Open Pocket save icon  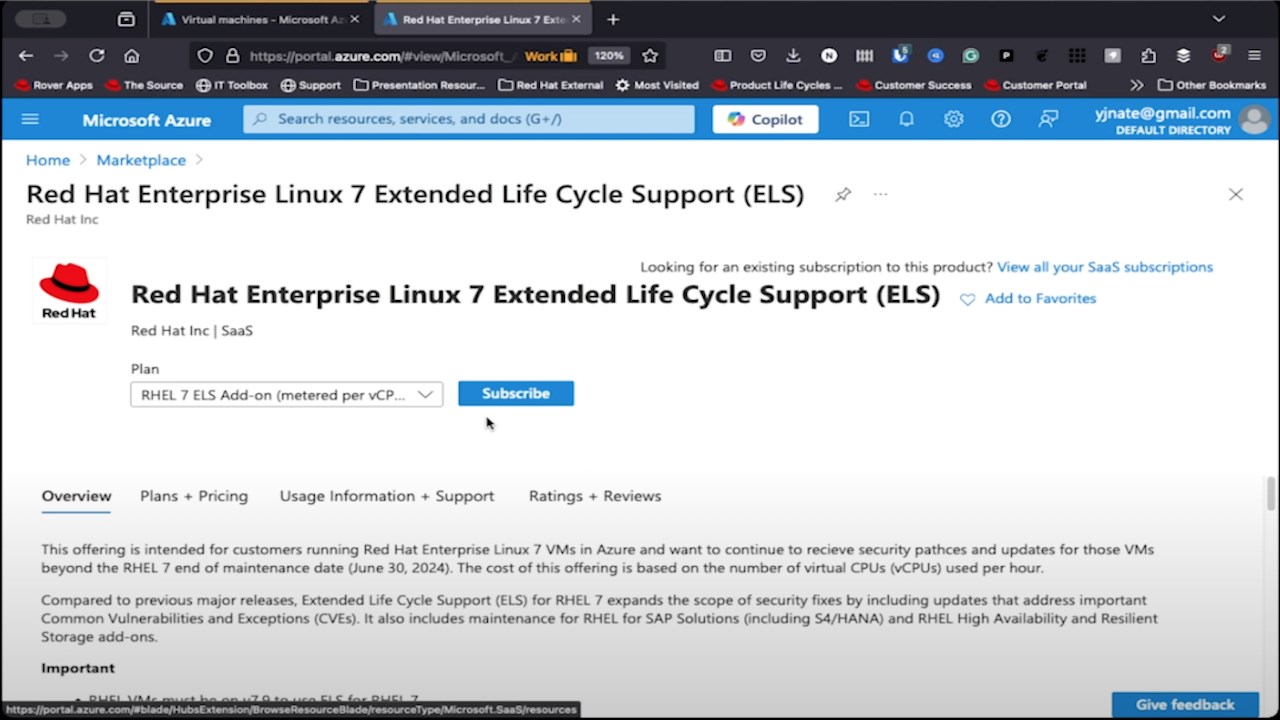(x=758, y=56)
